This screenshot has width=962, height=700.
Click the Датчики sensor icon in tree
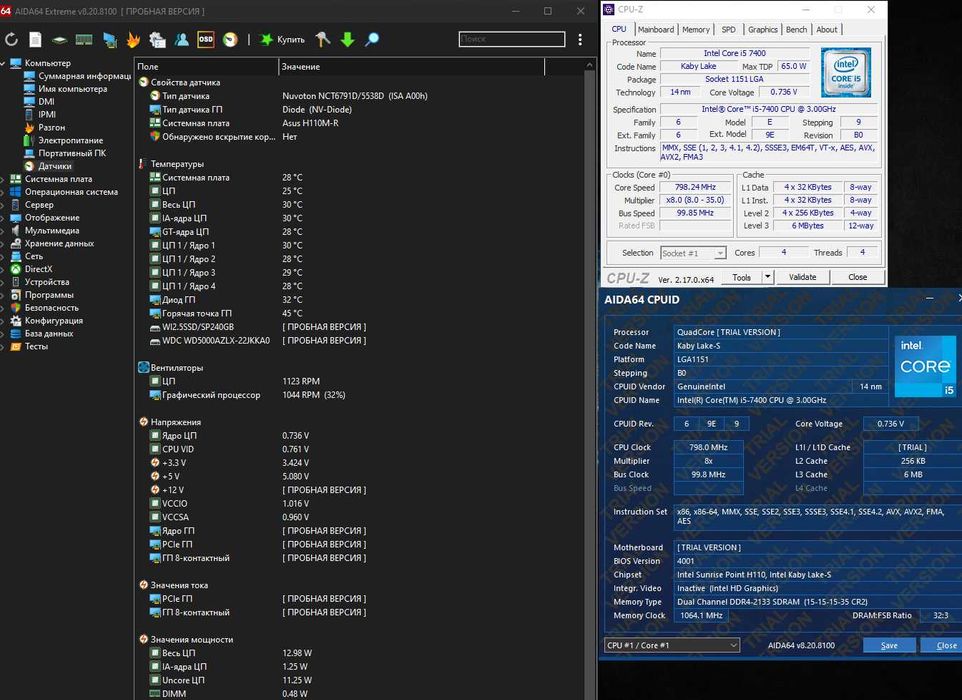coord(29,166)
